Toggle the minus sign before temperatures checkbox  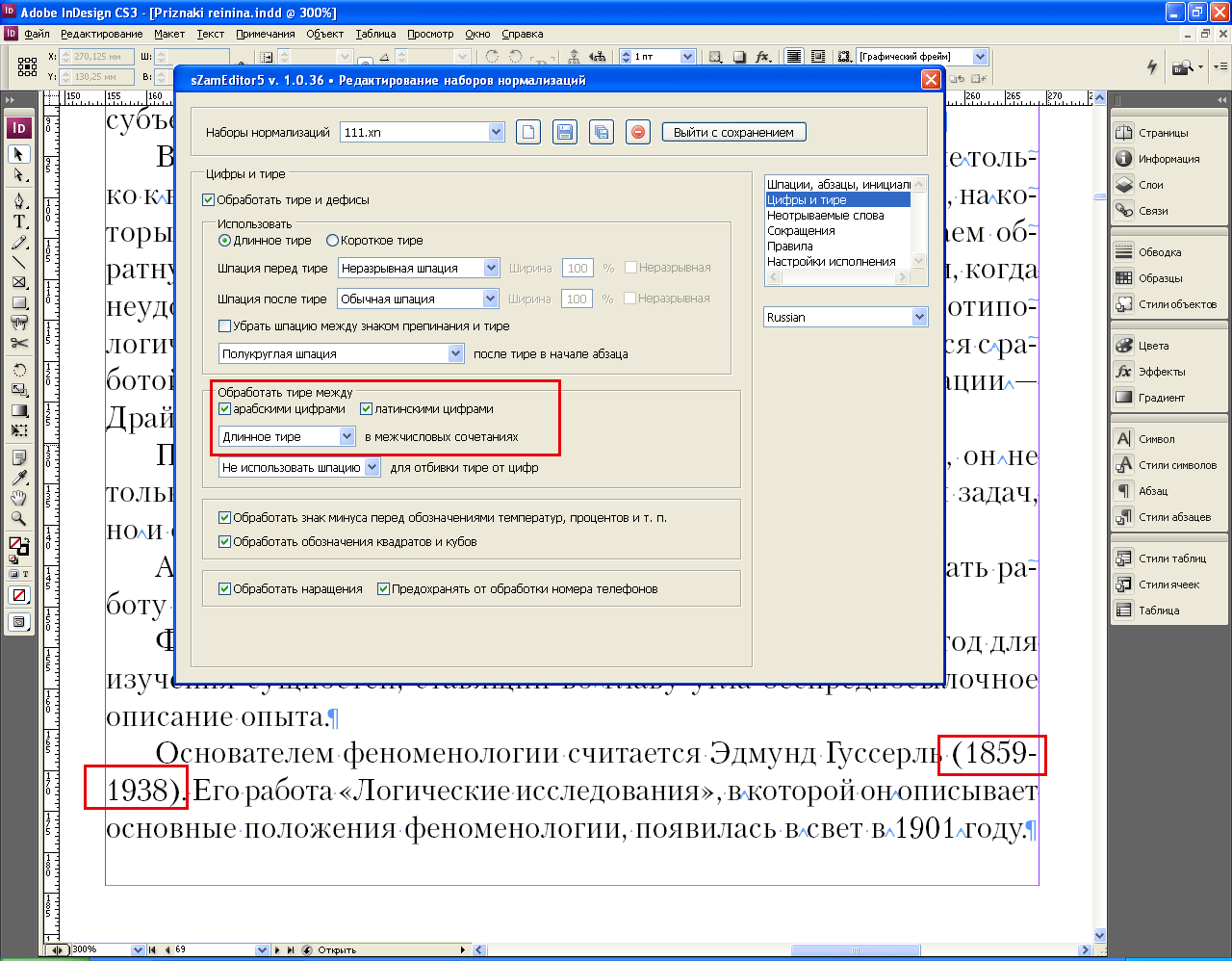pos(225,518)
